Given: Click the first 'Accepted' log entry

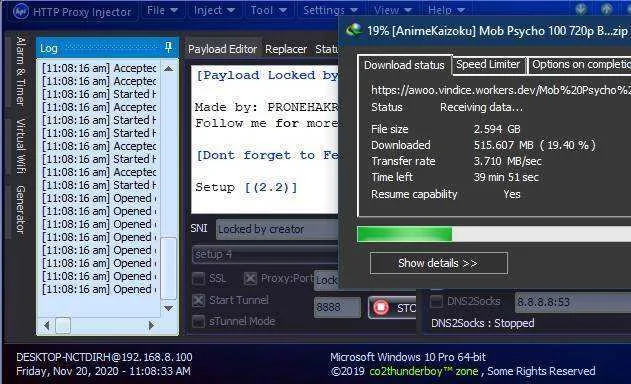Looking at the screenshot, I should click(99, 68).
